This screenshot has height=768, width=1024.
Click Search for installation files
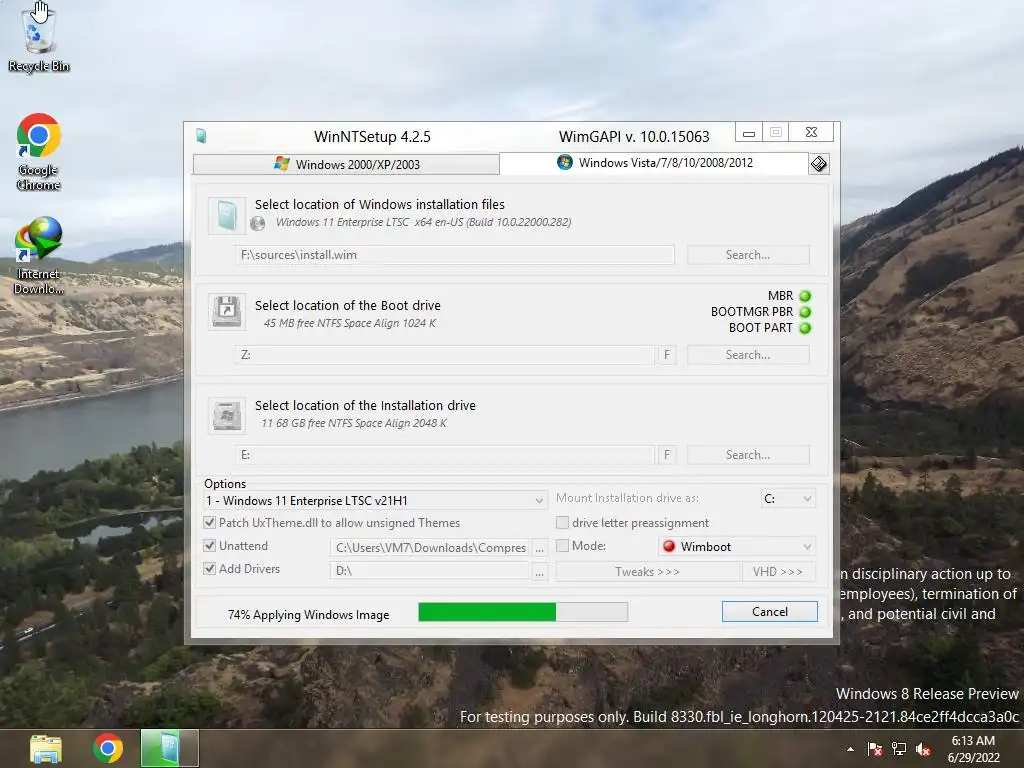click(748, 255)
